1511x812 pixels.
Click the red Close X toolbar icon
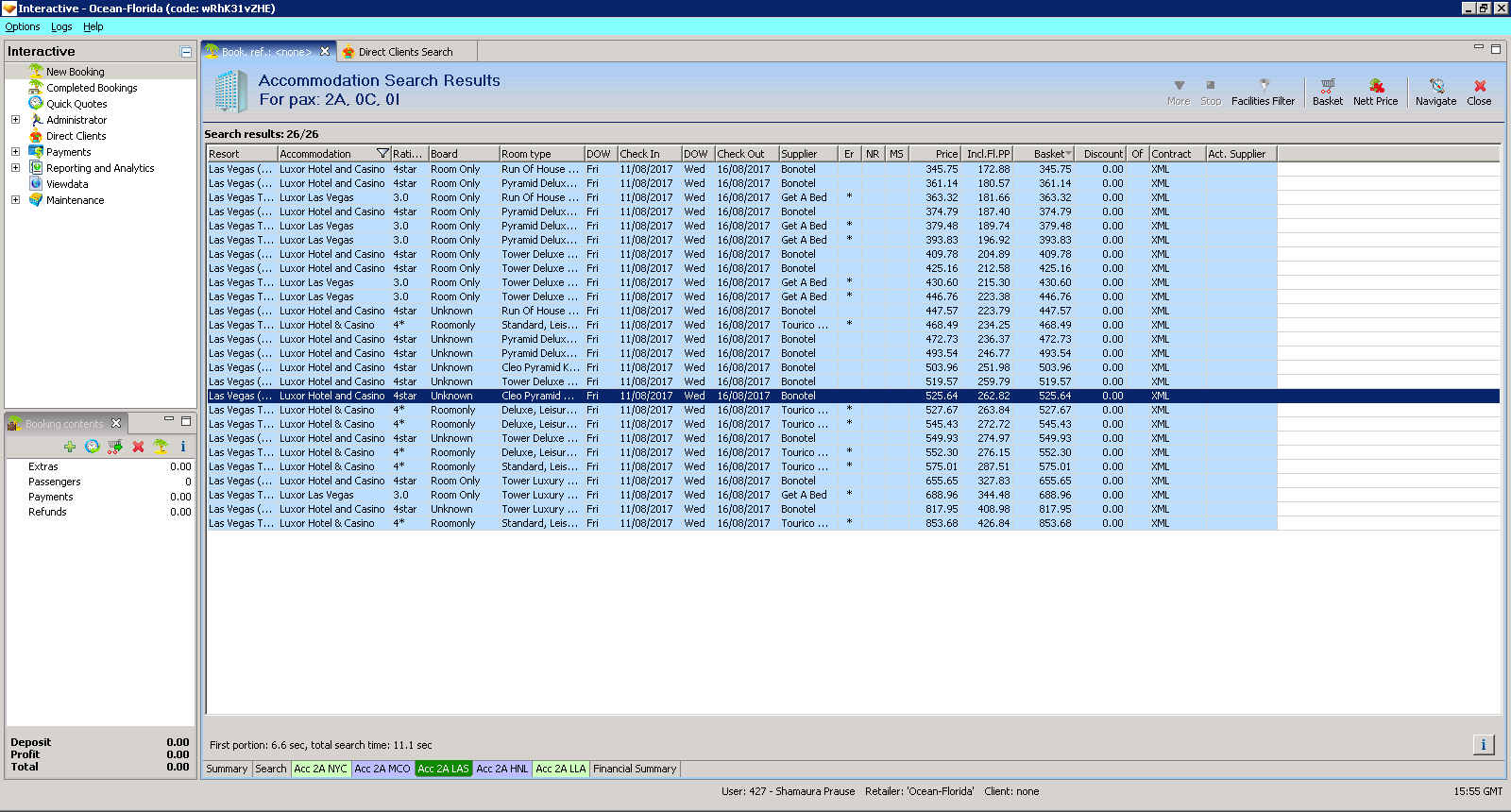pyautogui.click(x=1480, y=92)
